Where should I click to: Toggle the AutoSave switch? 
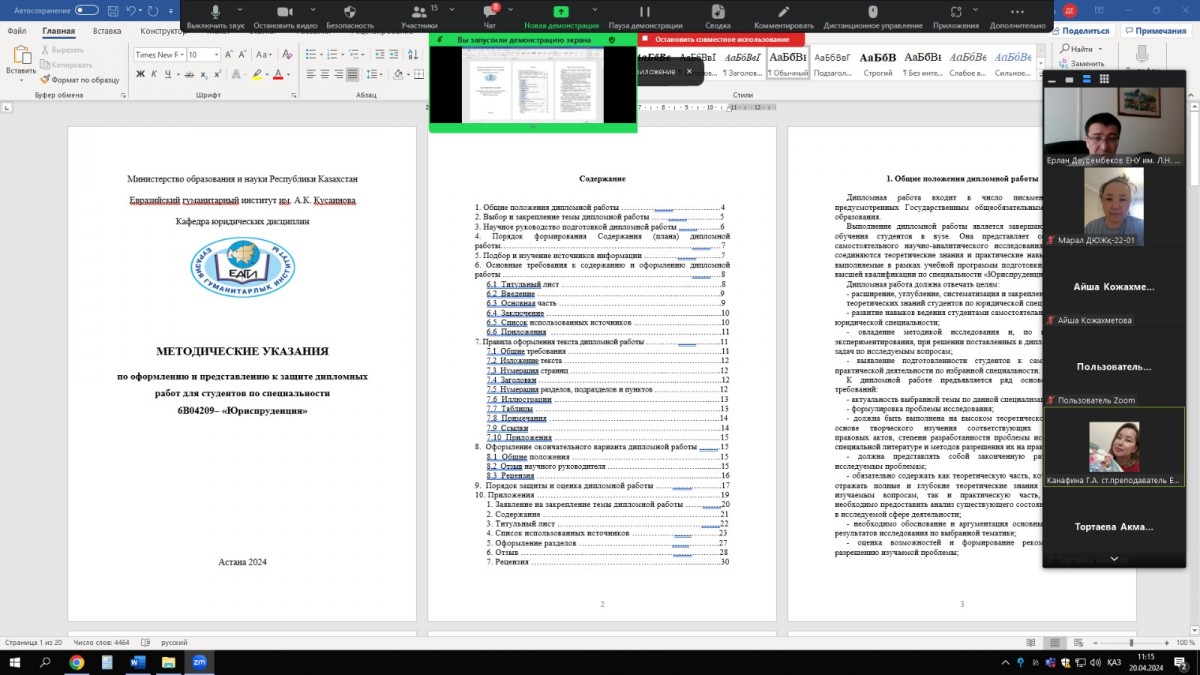[87, 10]
